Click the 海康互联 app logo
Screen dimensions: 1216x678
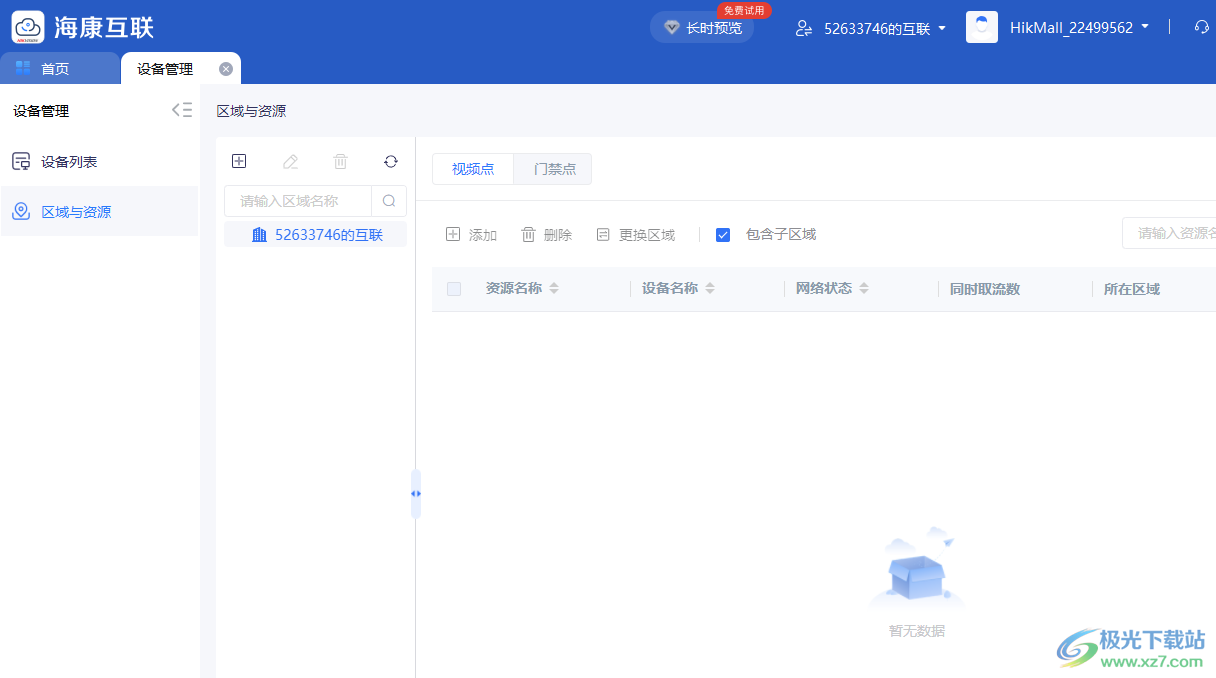[x=27, y=27]
